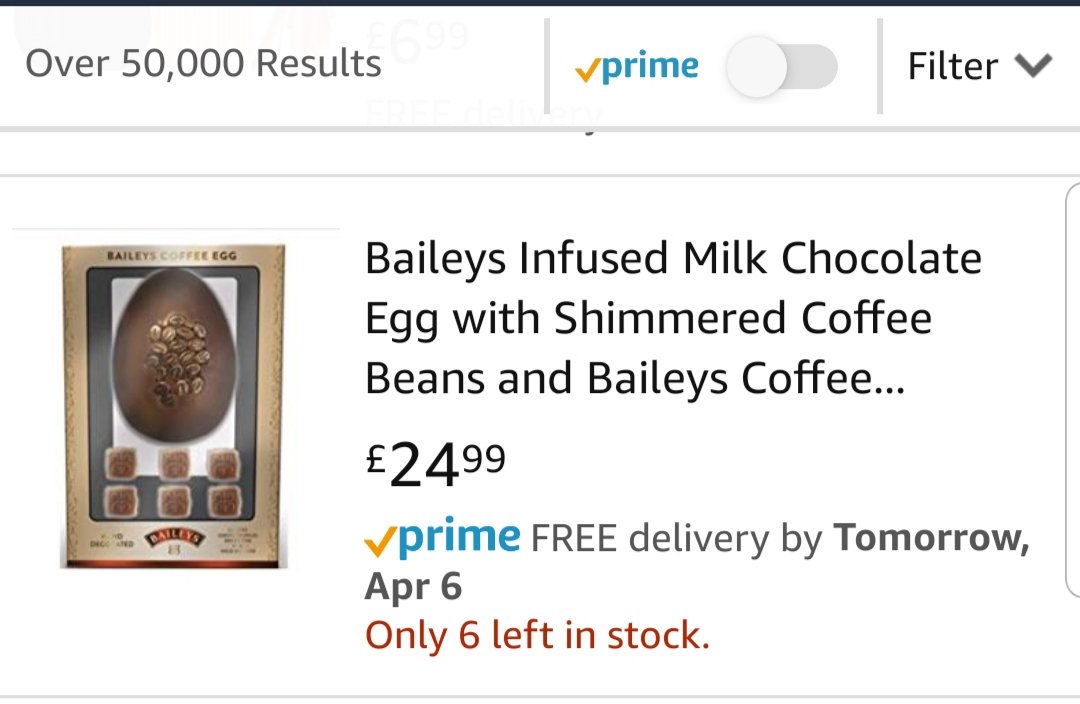Select the Apr 6 delivery date text
Viewport: 1080px width, 704px height.
pos(413,586)
